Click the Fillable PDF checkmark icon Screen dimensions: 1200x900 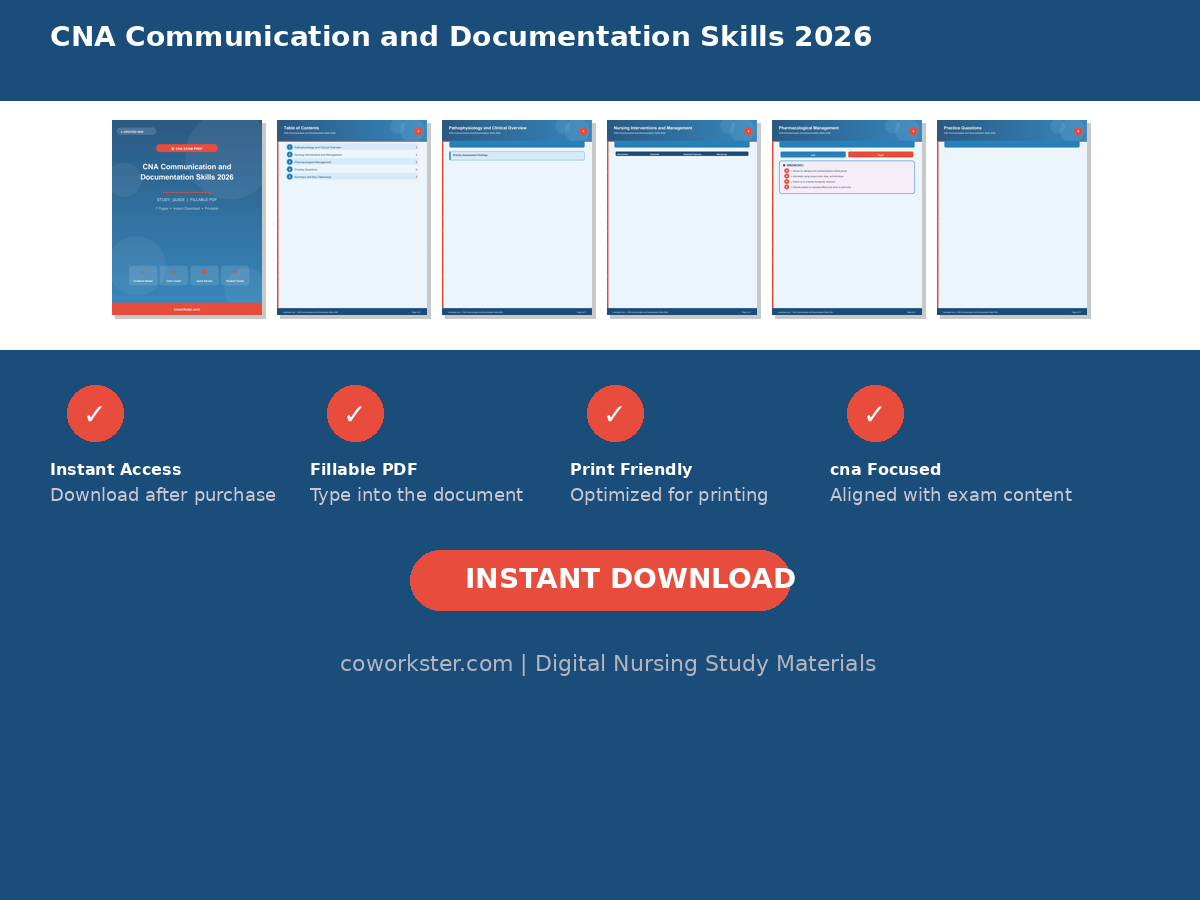pos(355,413)
